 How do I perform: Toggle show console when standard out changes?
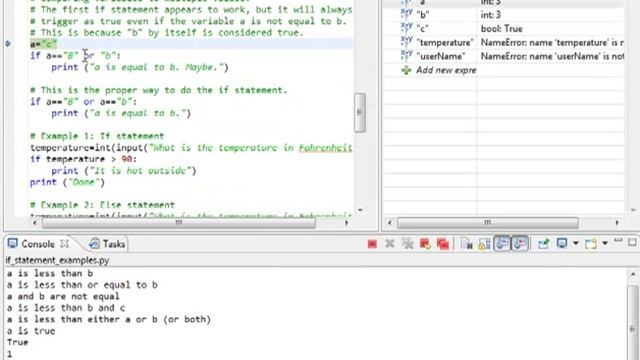502,244
